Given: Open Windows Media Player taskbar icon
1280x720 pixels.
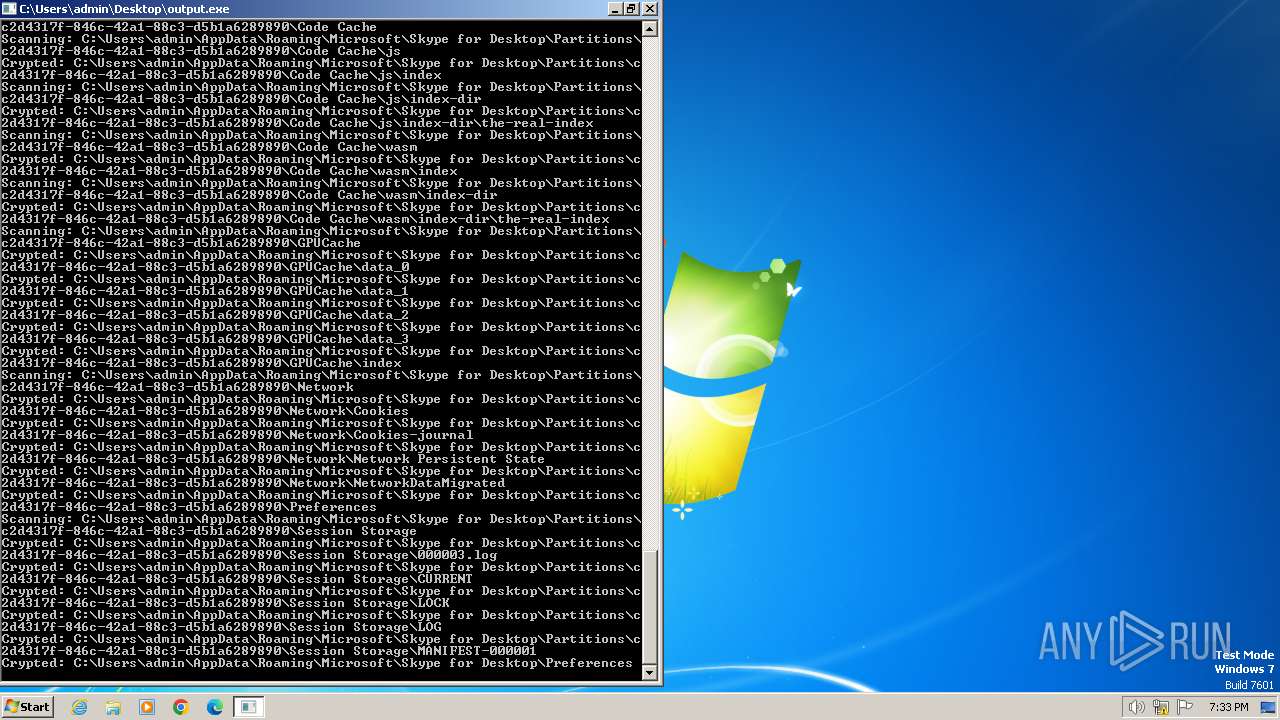Looking at the screenshot, I should coord(147,707).
